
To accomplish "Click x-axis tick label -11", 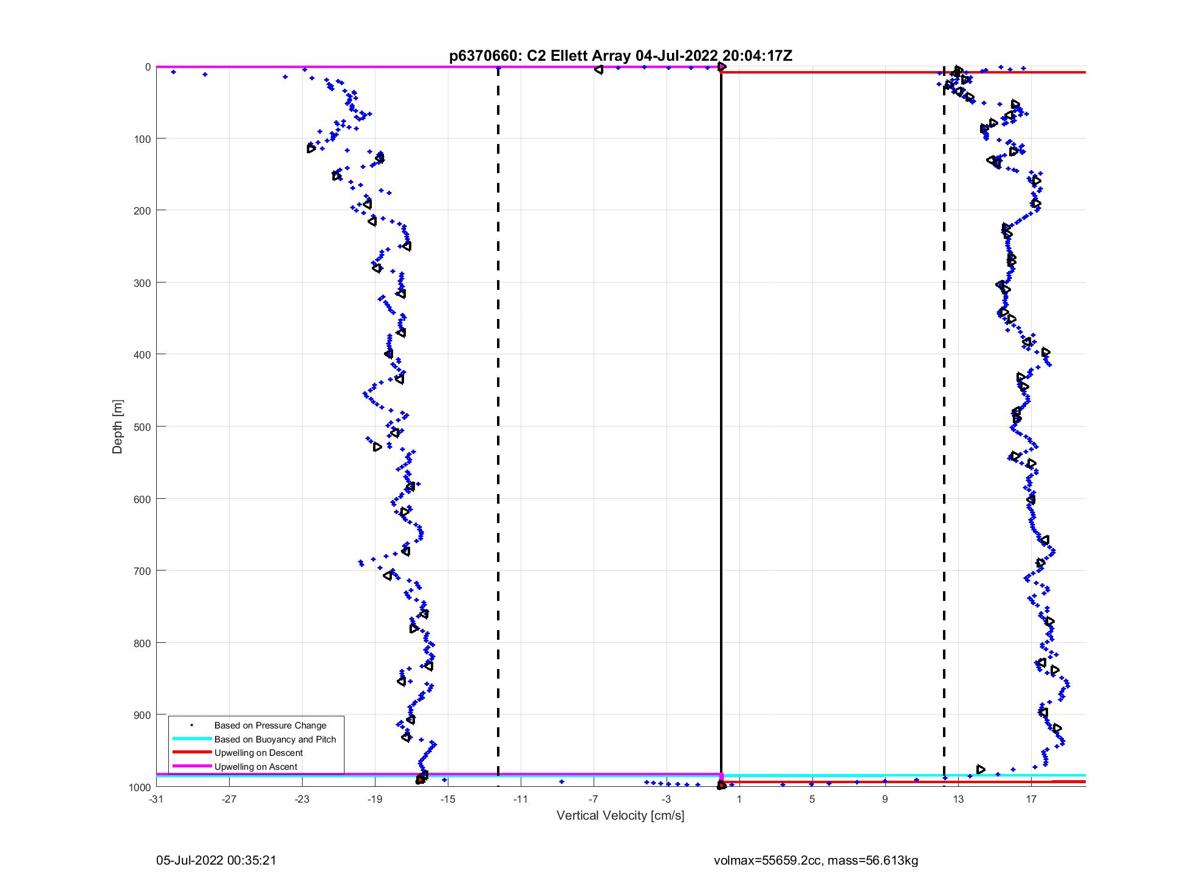I will [x=520, y=799].
